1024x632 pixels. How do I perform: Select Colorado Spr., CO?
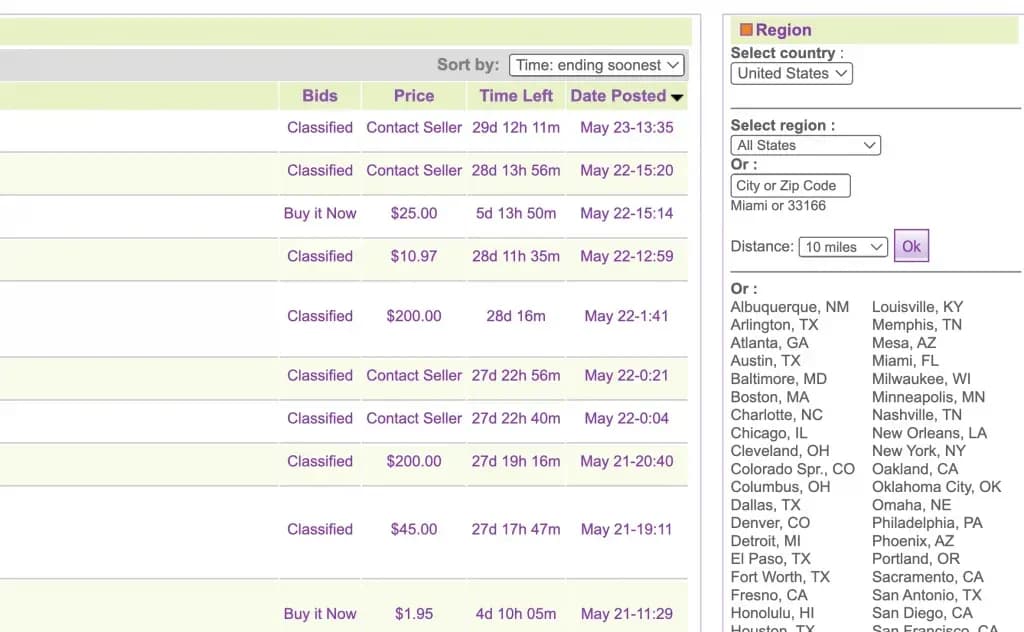tap(792, 469)
